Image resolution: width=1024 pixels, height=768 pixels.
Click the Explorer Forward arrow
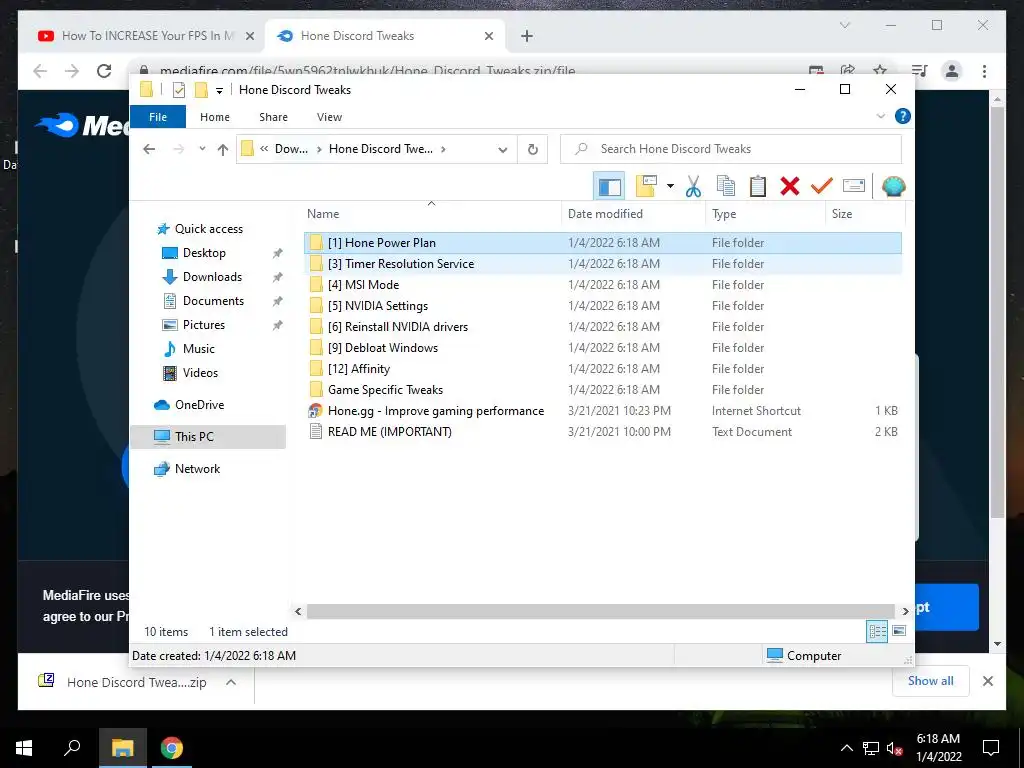pos(178,149)
